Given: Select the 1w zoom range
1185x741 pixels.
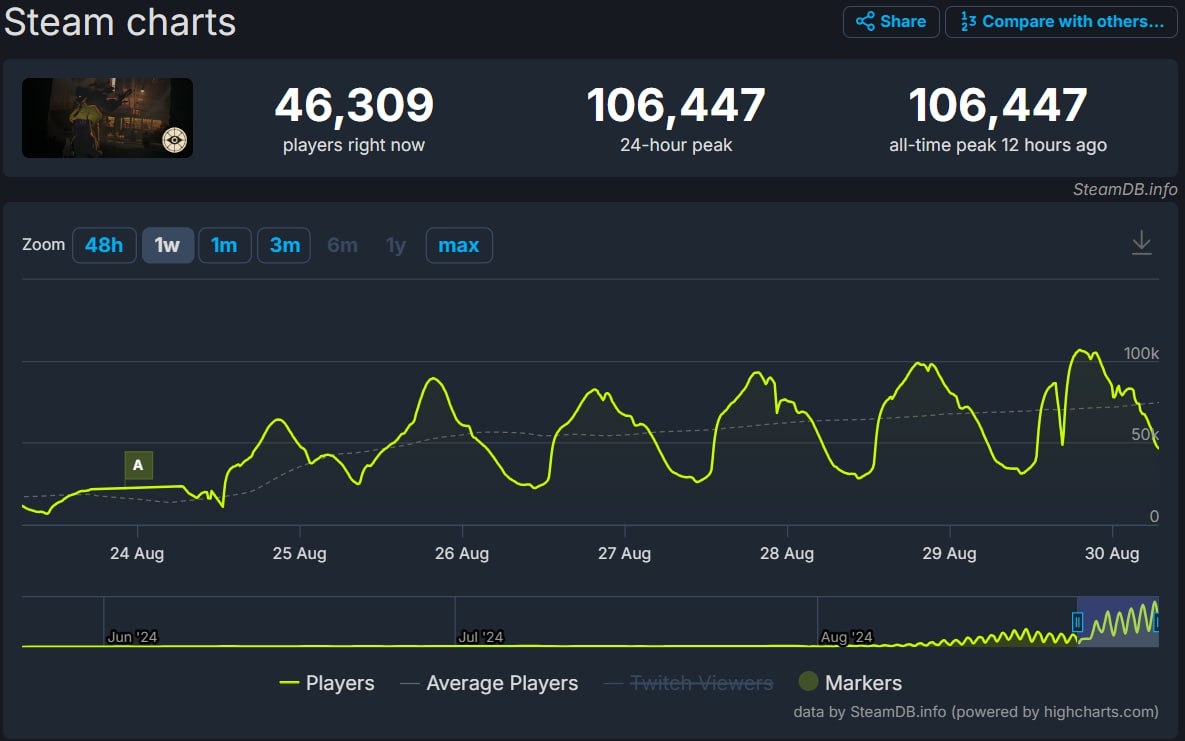Looking at the screenshot, I should pyautogui.click(x=167, y=245).
